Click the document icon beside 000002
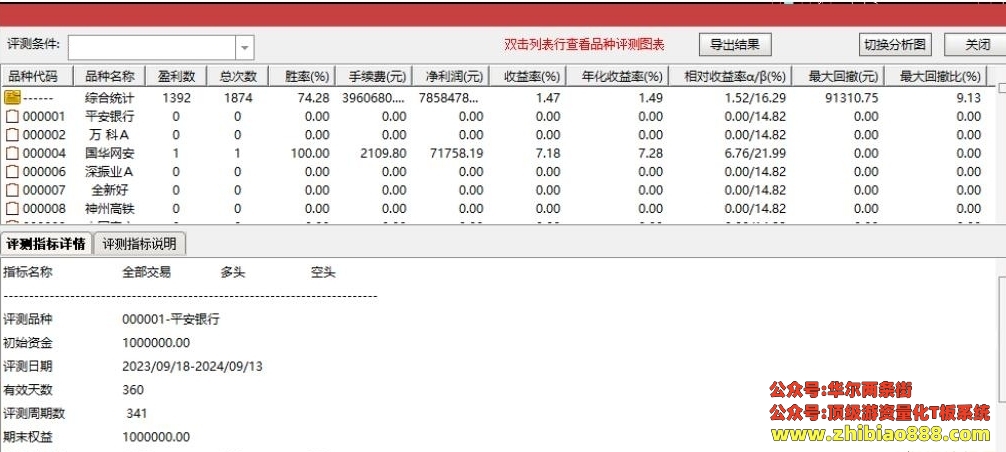Viewport: 1006px width, 452px height. (x=12, y=135)
